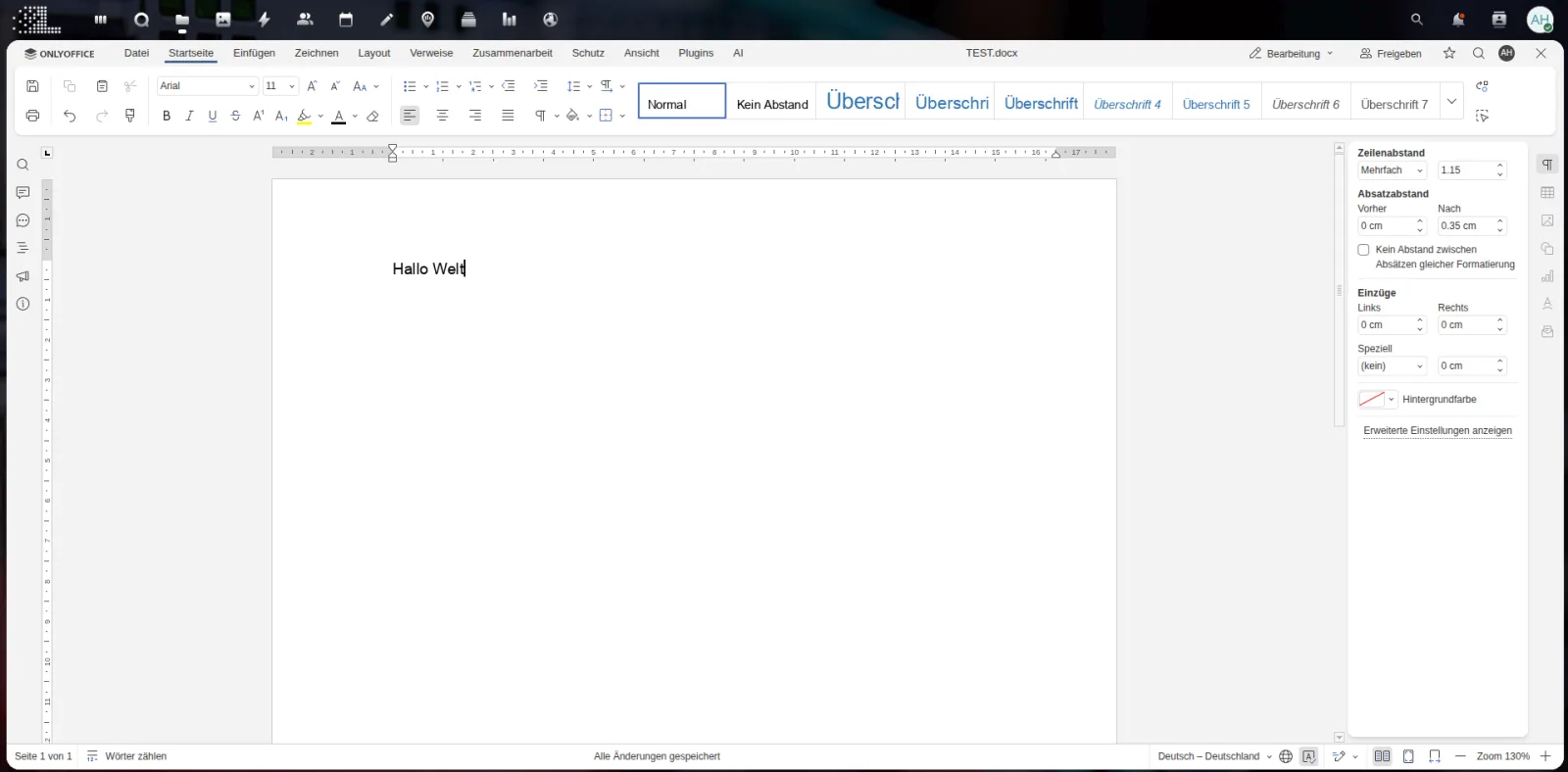Viewport: 1568px width, 772px height.
Task: Open image settings in right sidebar
Action: [1547, 220]
